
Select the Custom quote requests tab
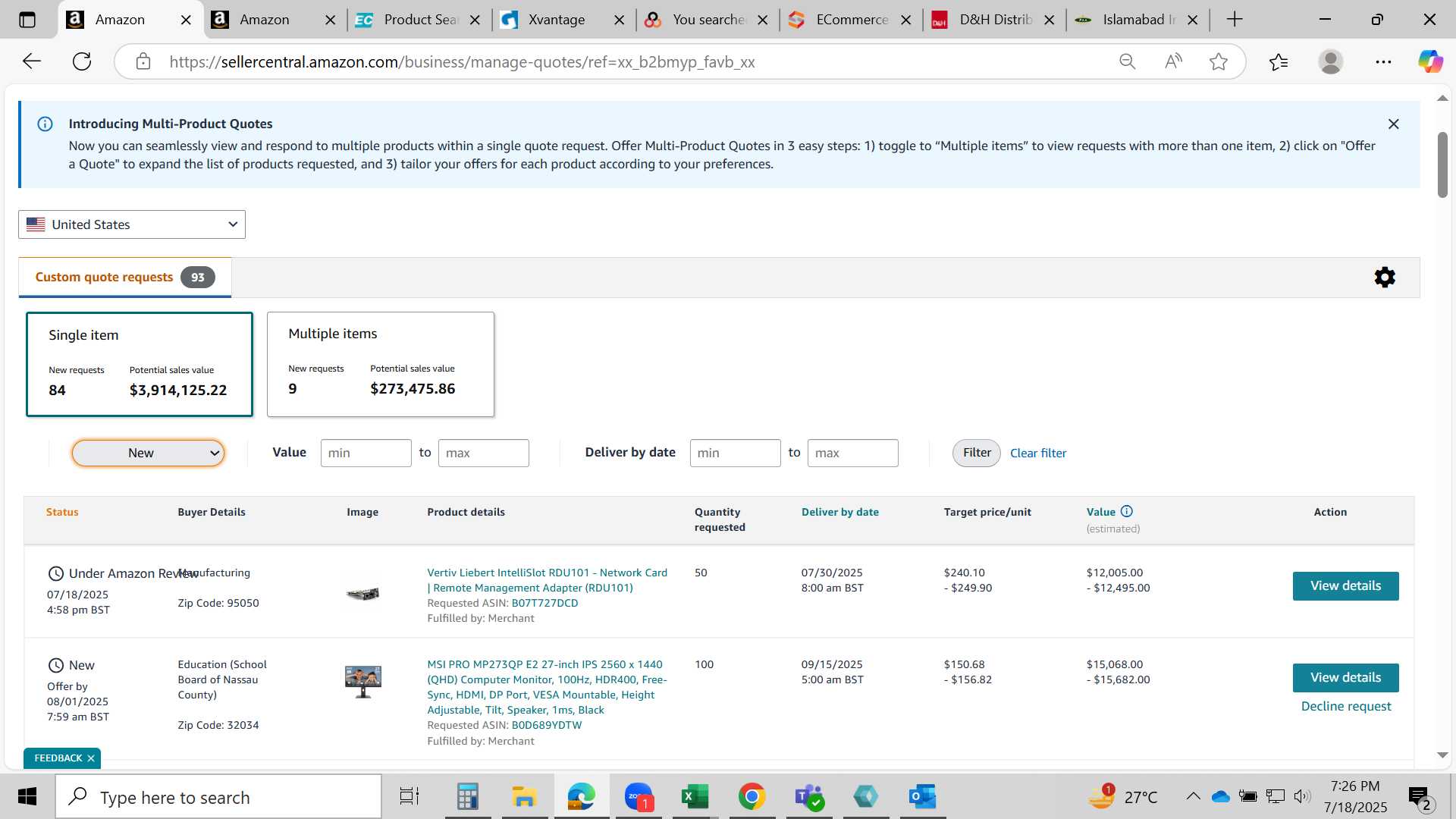(125, 277)
